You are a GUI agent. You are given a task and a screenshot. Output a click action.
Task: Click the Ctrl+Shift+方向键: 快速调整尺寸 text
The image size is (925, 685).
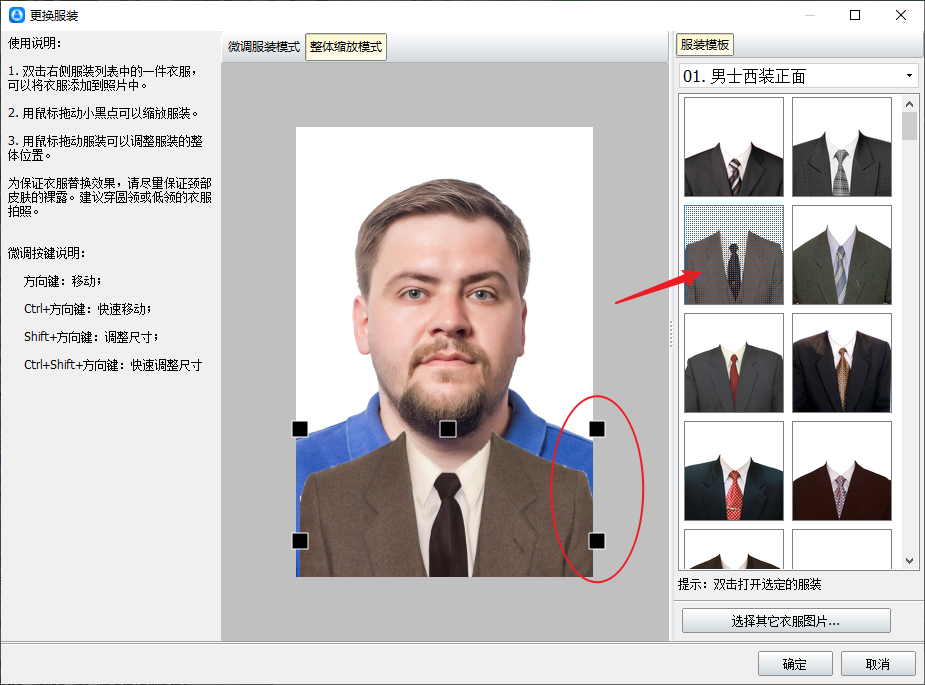tap(113, 365)
